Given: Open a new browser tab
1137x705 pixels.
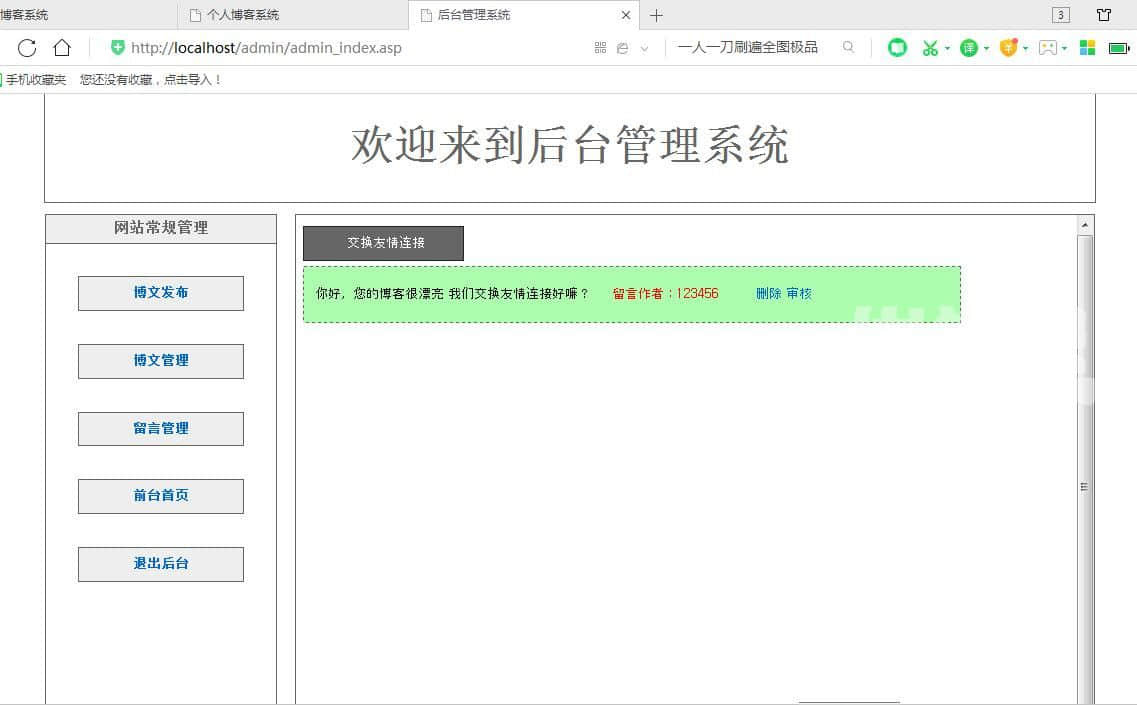Looking at the screenshot, I should [656, 15].
